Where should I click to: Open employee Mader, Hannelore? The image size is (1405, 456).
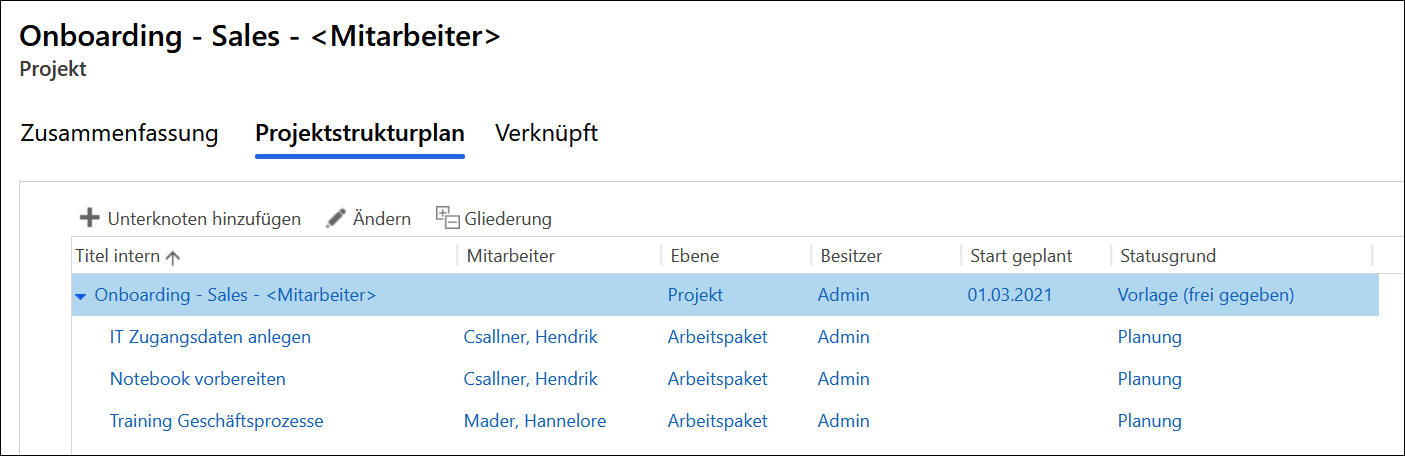pos(535,421)
